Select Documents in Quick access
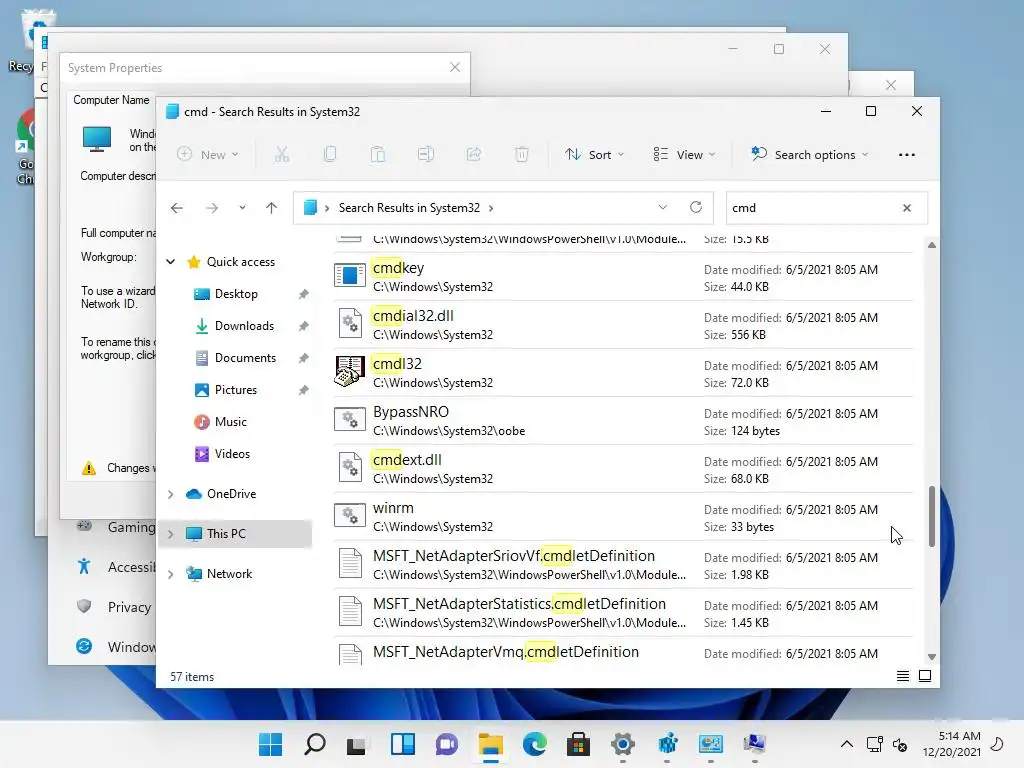This screenshot has height=768, width=1024. [x=245, y=358]
